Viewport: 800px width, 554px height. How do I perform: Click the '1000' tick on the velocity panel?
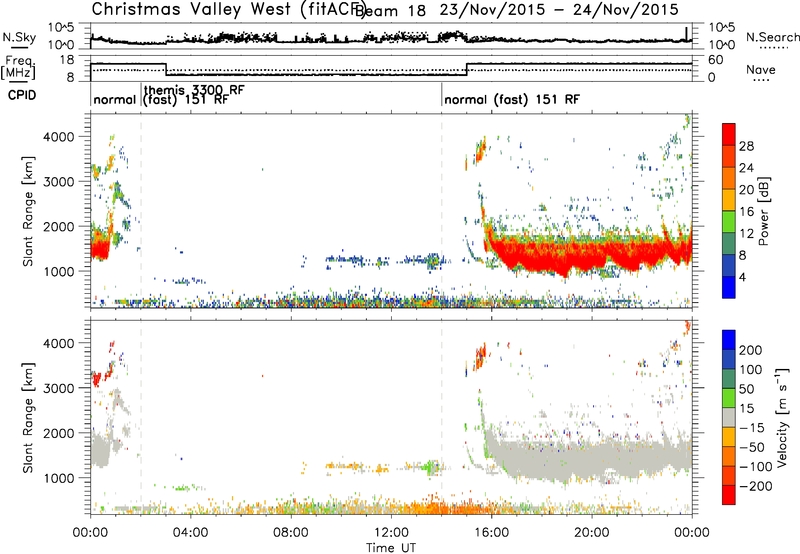point(58,478)
